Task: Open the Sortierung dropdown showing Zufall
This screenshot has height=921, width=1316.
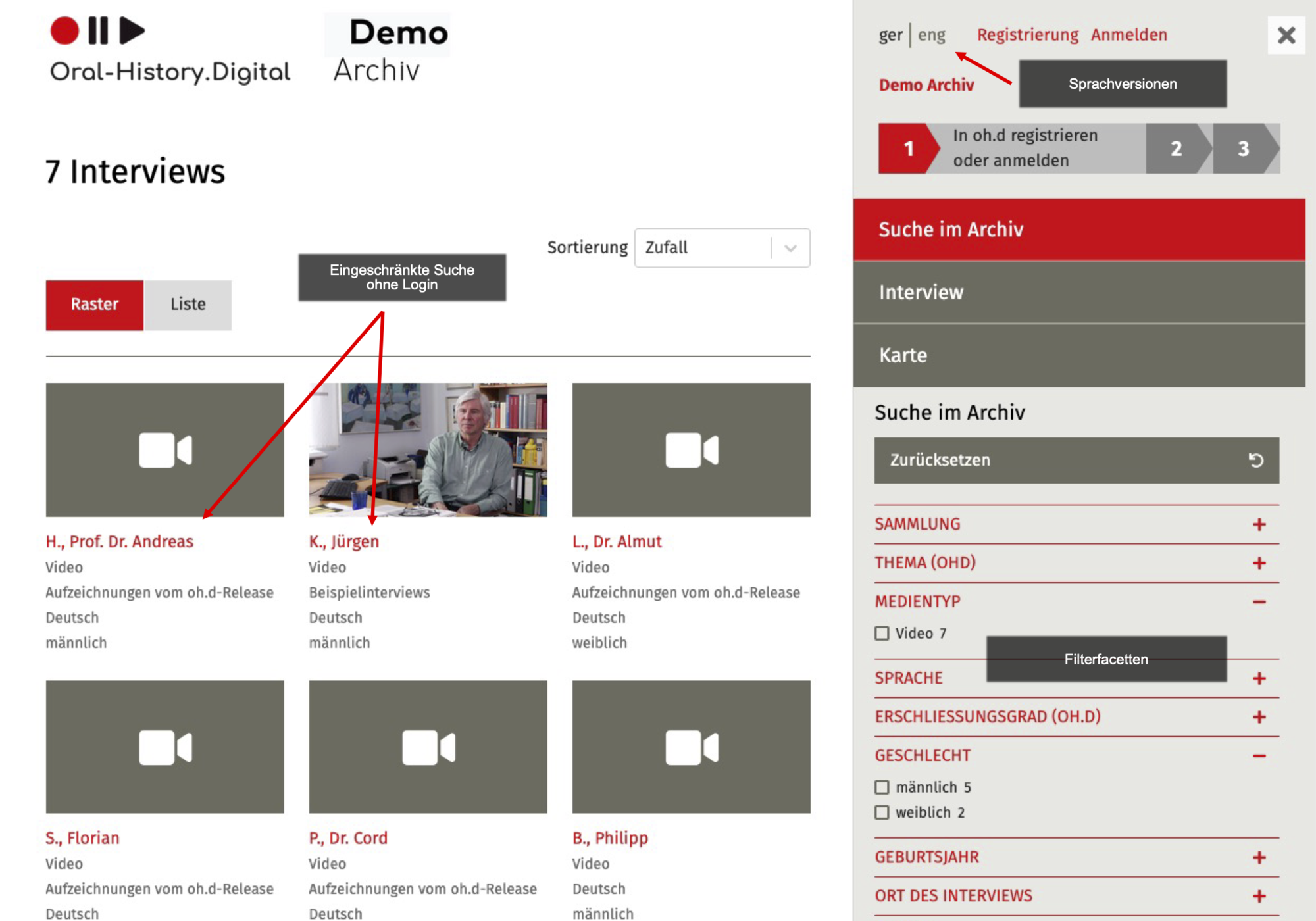Action: click(x=721, y=248)
